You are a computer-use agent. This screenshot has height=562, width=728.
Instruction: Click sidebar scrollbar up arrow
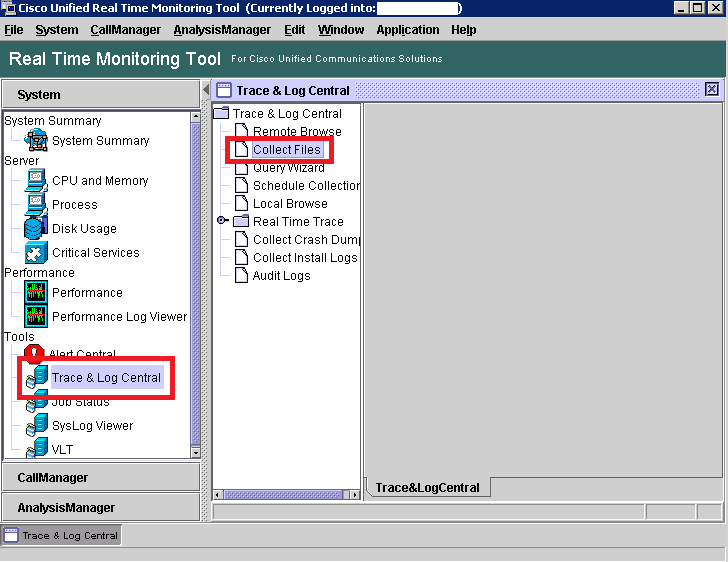tap(195, 117)
